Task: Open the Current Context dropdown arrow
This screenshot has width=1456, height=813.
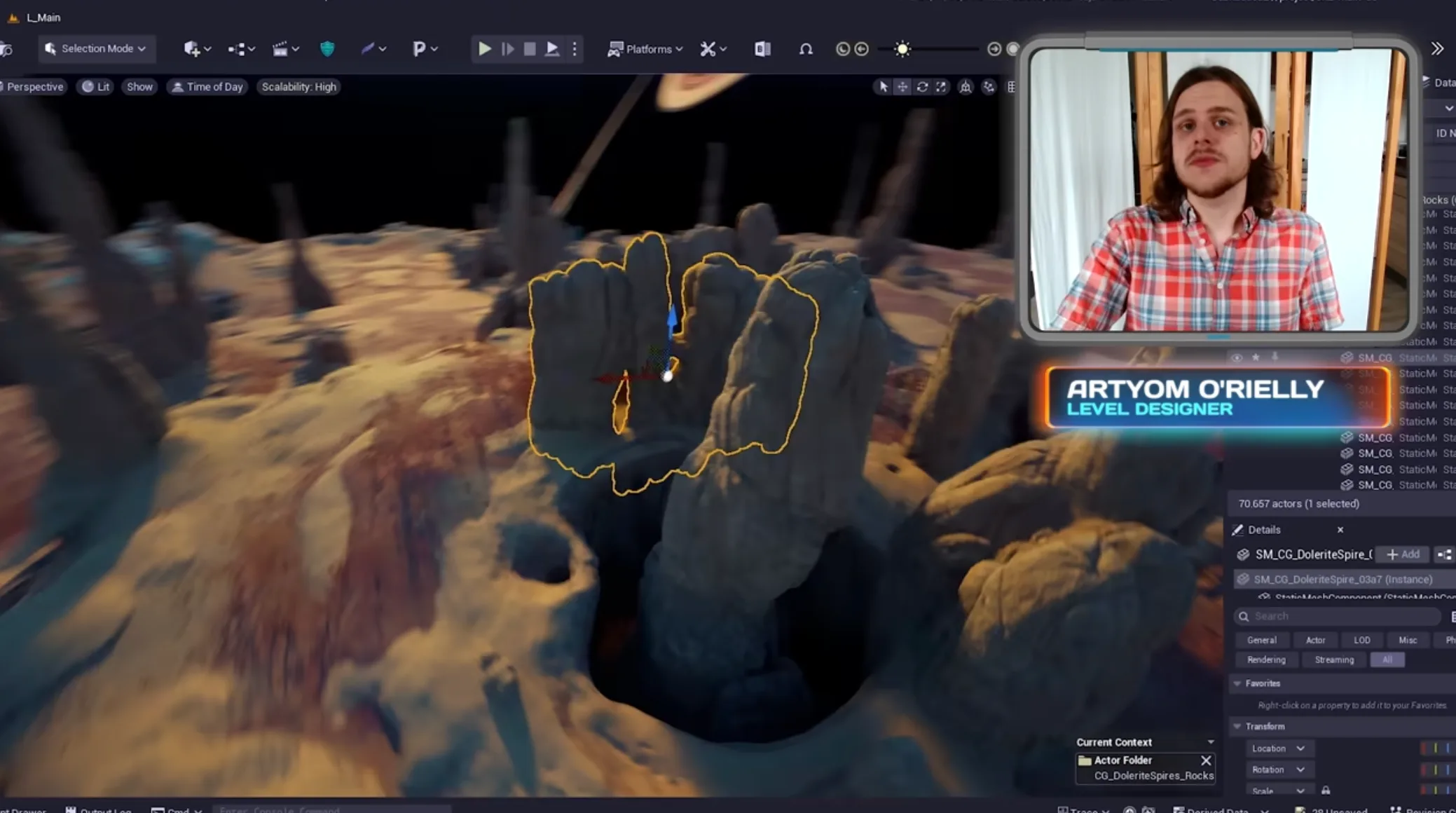Action: tap(1210, 742)
